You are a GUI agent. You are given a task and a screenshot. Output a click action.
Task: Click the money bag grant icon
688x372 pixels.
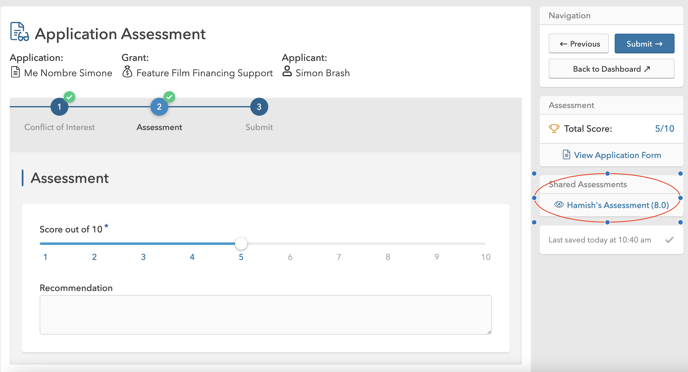tap(127, 72)
